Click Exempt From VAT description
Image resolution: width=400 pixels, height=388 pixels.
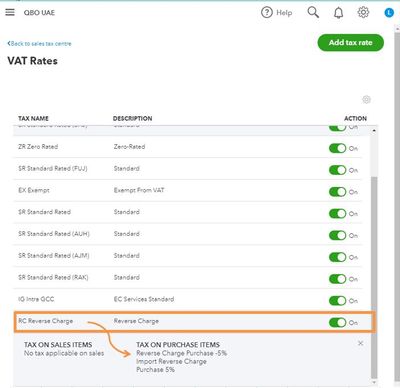(139, 190)
